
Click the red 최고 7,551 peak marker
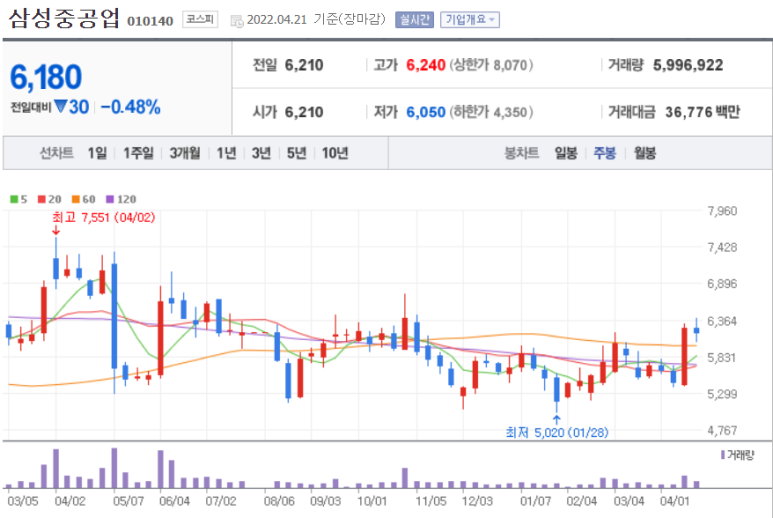pos(90,217)
